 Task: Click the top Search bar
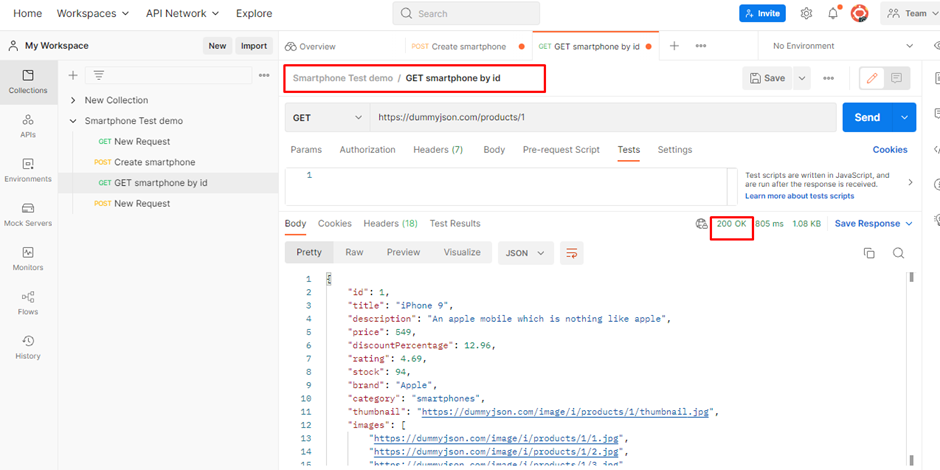coord(466,13)
